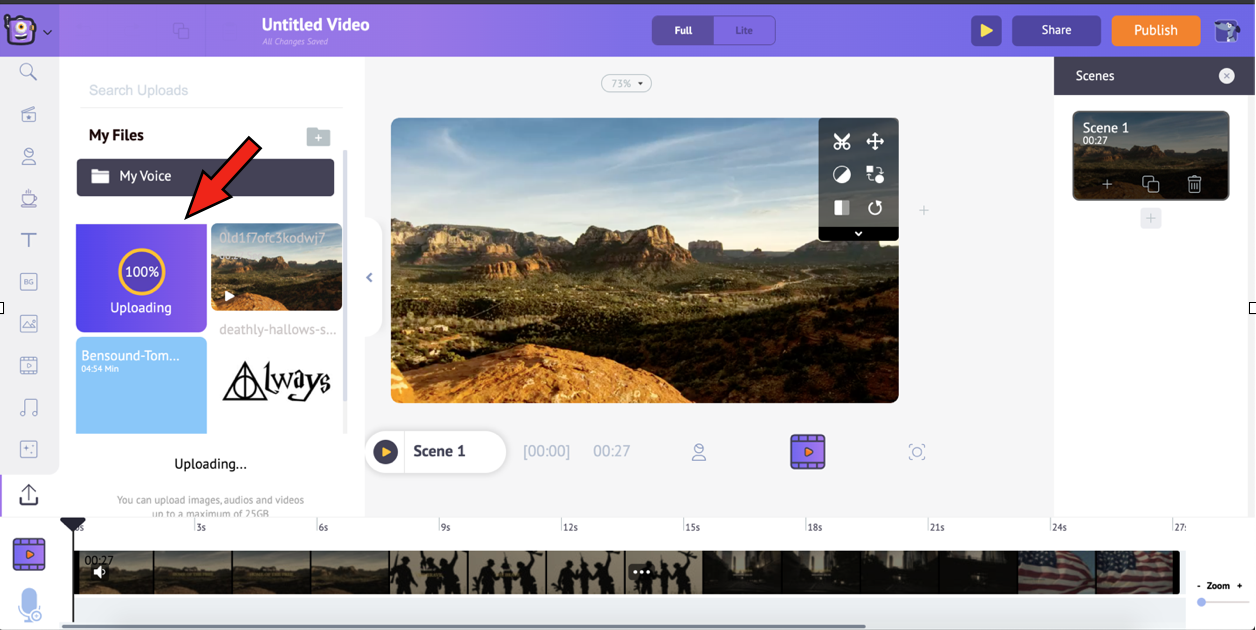Open the Text tool in left sidebar
Viewport: 1256px width, 630px height.
coord(29,240)
